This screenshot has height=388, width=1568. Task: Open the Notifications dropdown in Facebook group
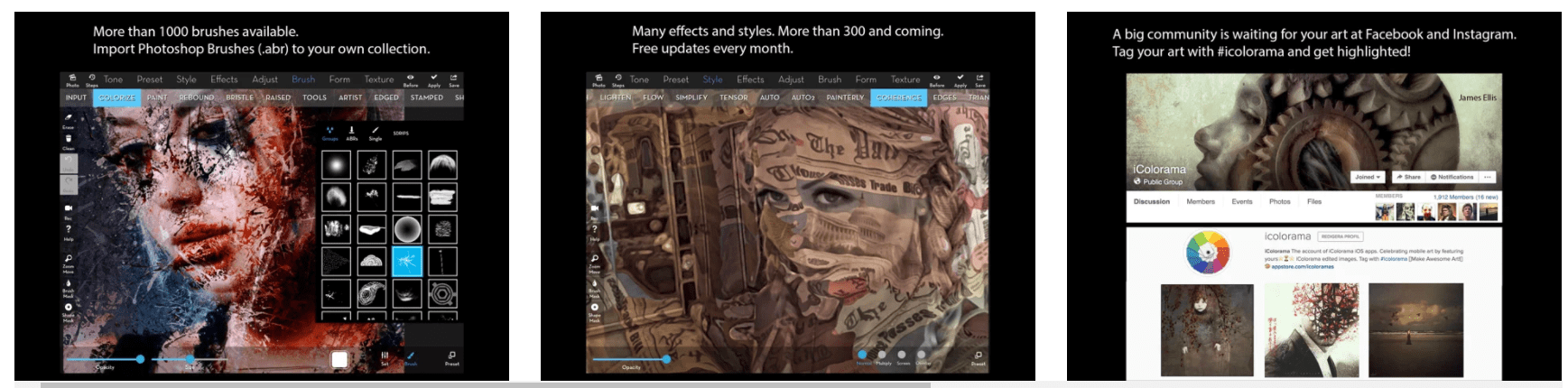coord(1452,177)
